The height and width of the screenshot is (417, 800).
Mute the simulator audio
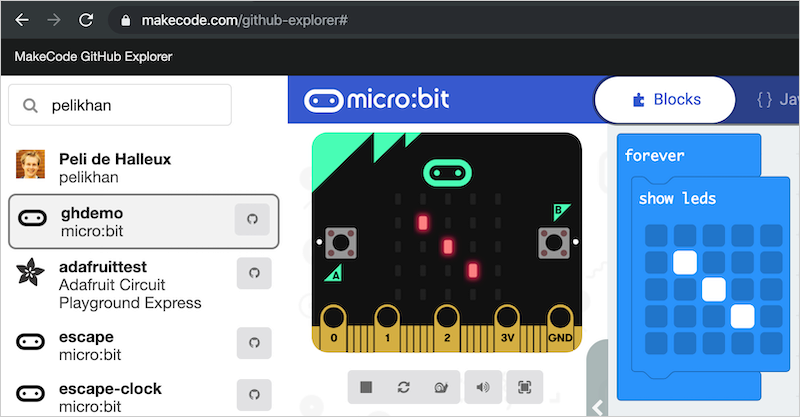[483, 387]
